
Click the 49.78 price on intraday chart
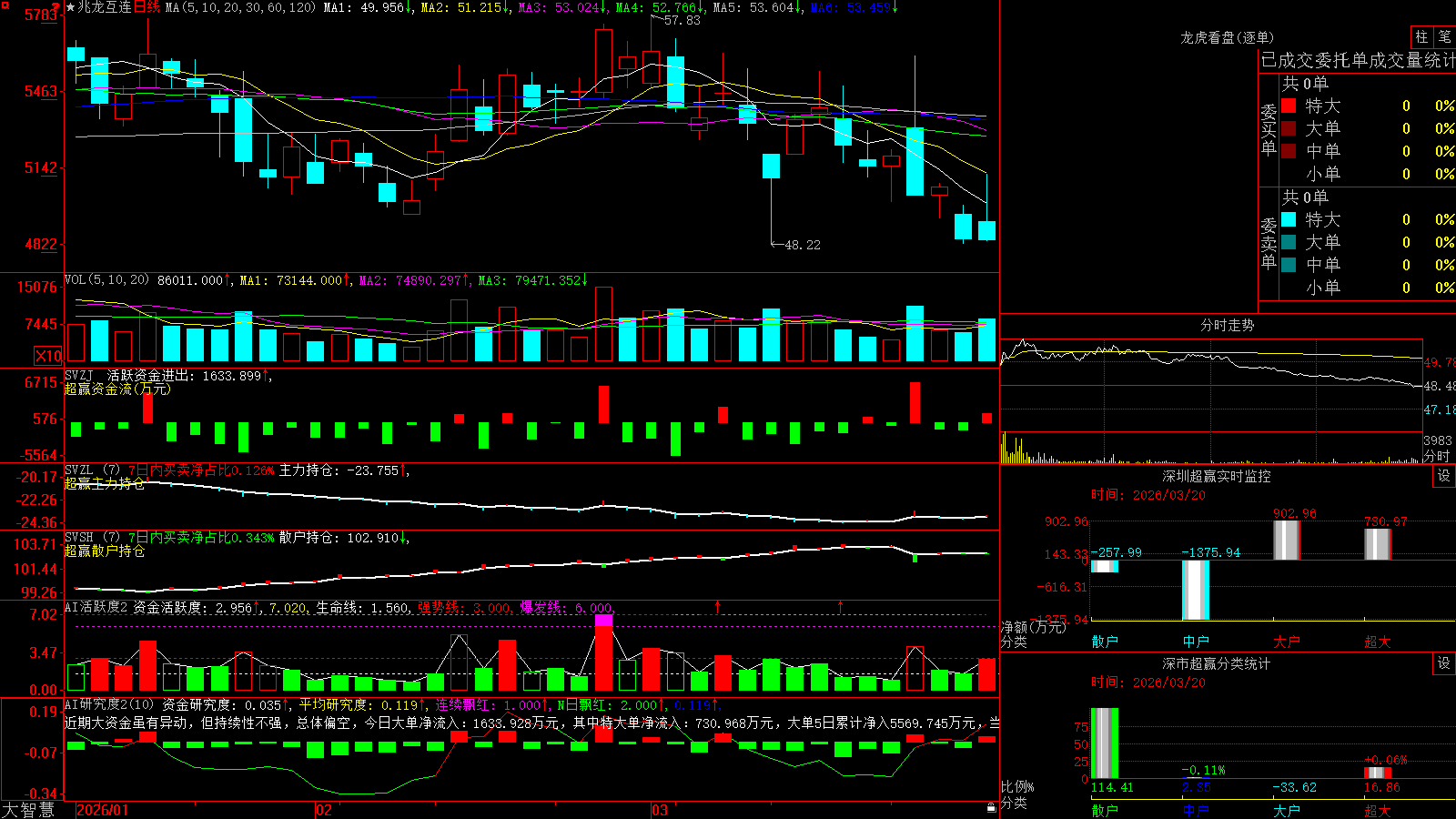click(x=1439, y=362)
